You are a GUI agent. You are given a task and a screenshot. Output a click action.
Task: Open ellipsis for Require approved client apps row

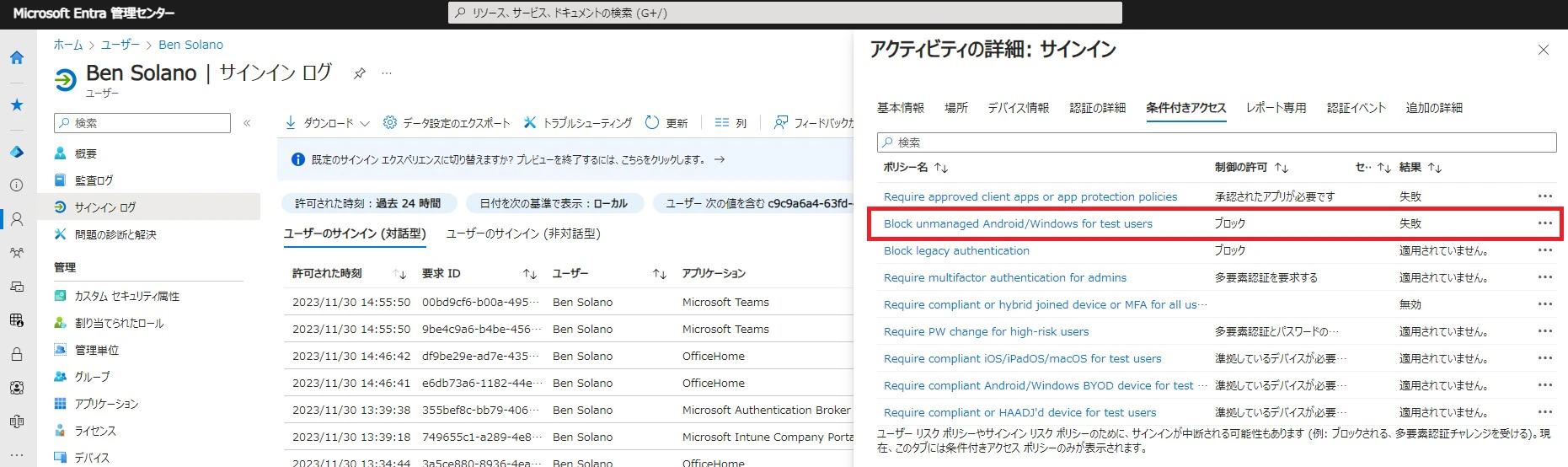tap(1544, 196)
